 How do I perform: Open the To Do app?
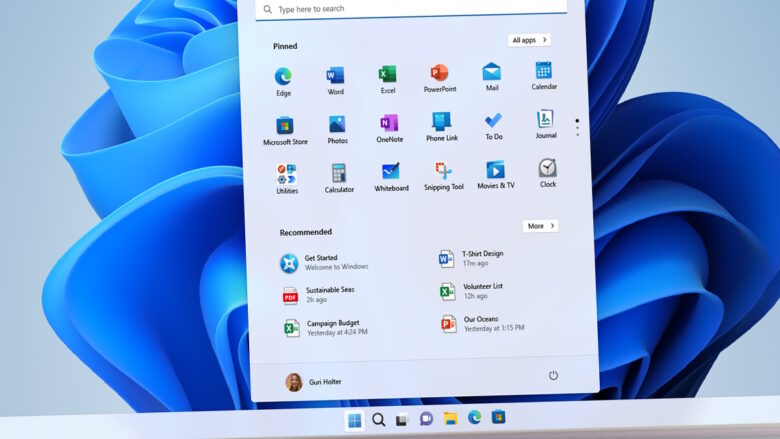point(494,126)
